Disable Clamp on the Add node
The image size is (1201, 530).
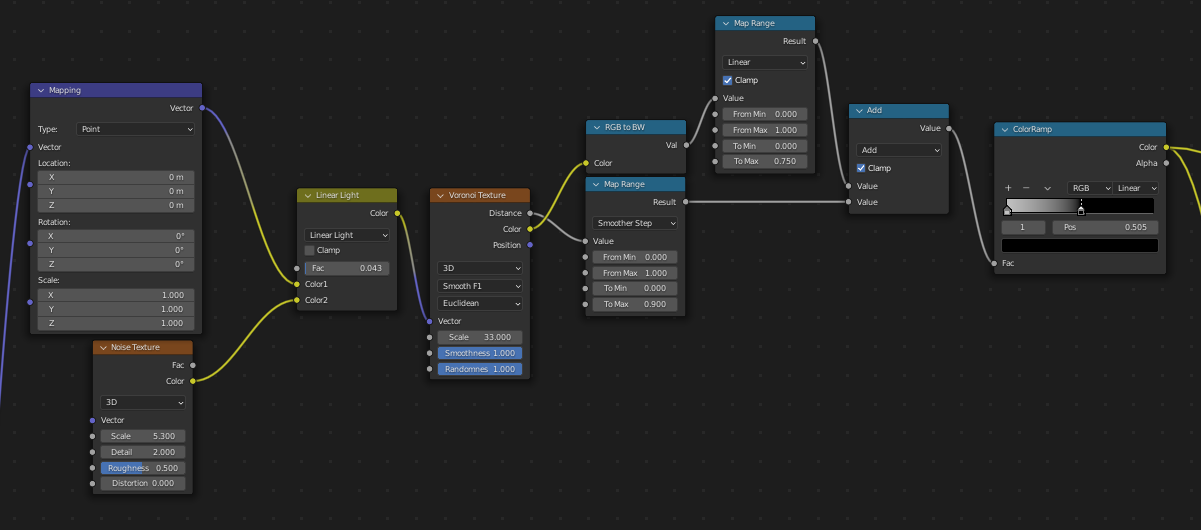862,168
